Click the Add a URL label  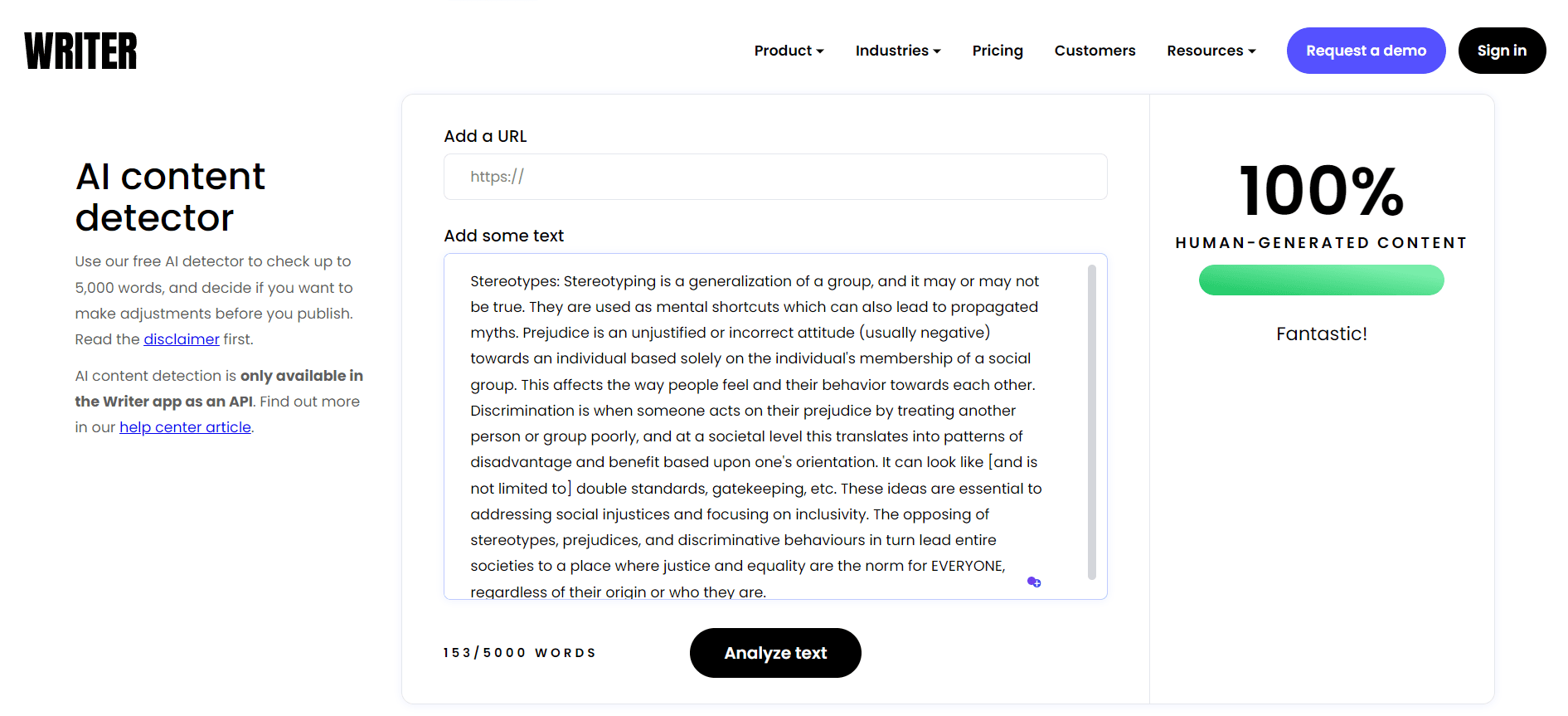click(485, 136)
